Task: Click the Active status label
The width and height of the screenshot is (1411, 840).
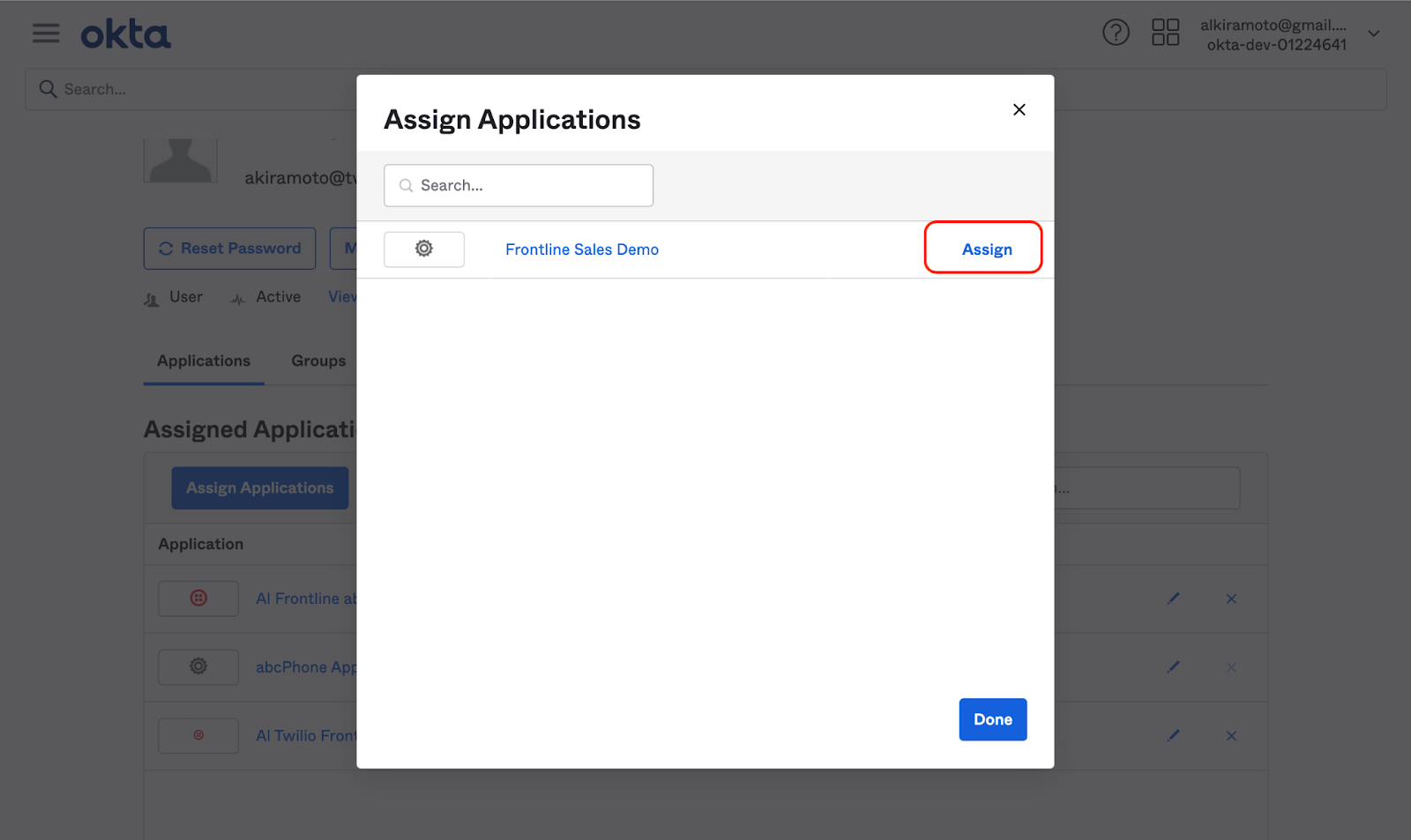Action: tap(278, 297)
